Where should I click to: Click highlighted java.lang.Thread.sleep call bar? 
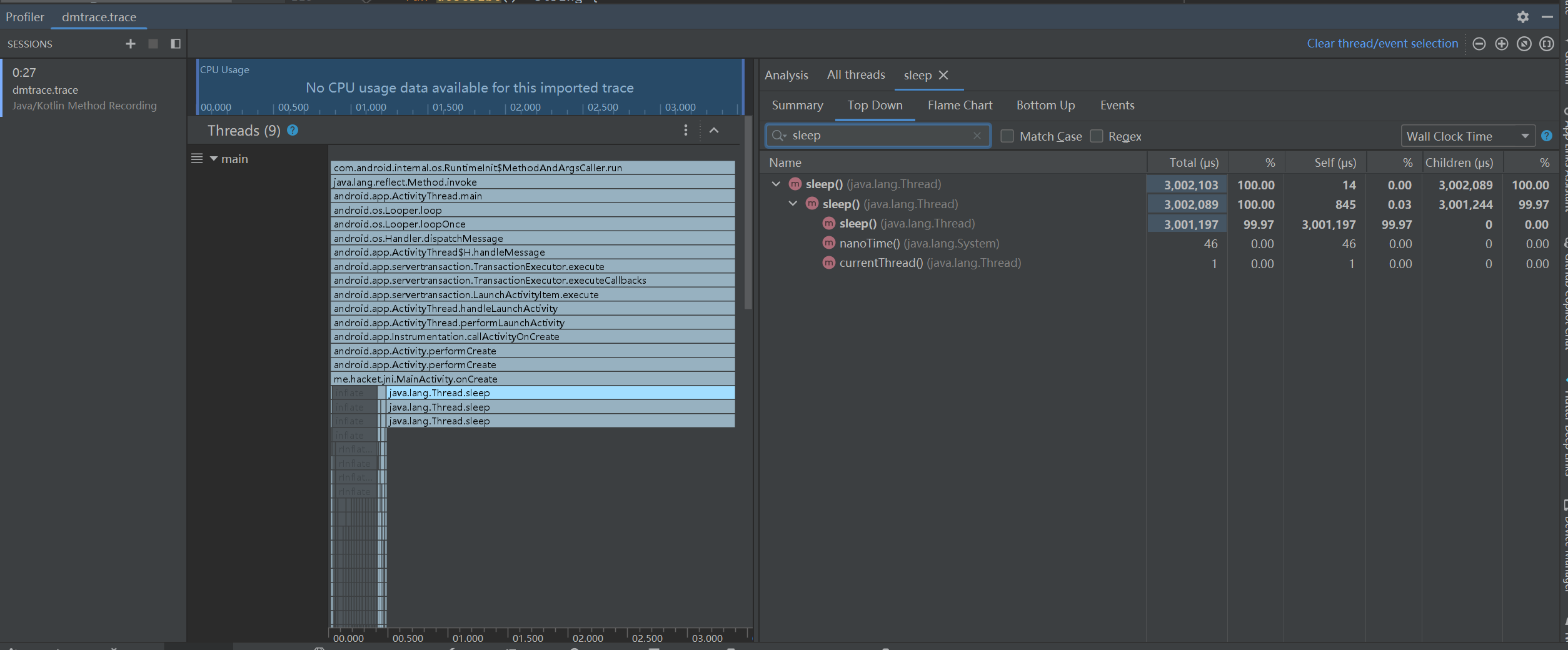click(x=560, y=392)
